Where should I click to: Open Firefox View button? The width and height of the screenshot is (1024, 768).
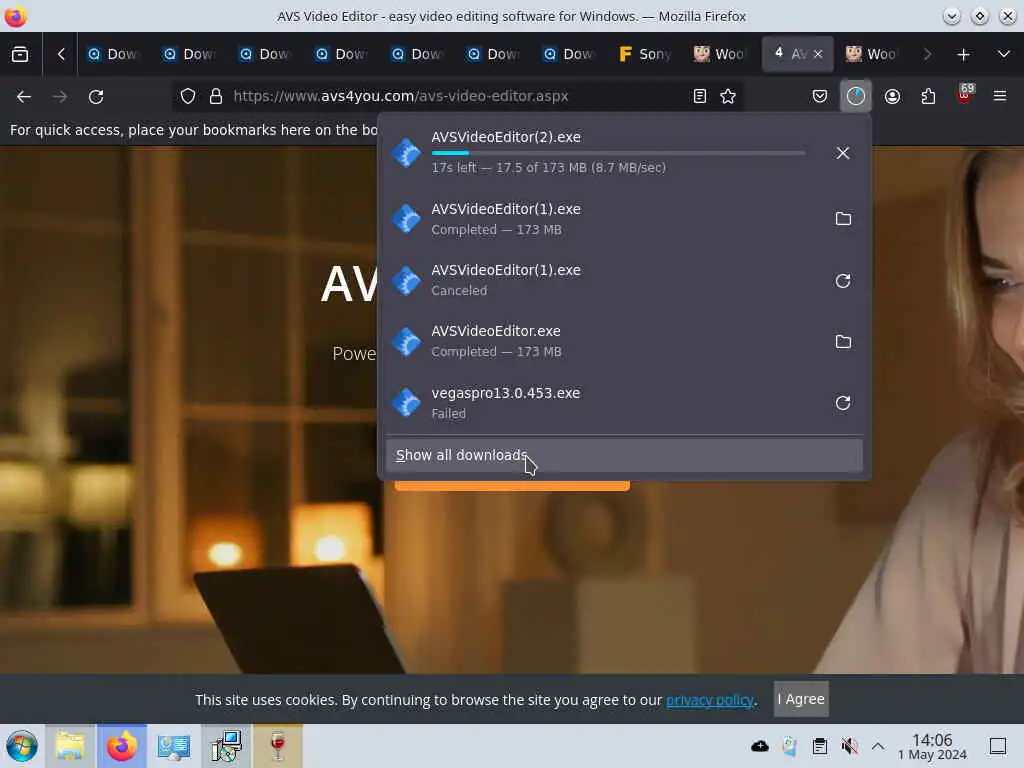tap(20, 54)
